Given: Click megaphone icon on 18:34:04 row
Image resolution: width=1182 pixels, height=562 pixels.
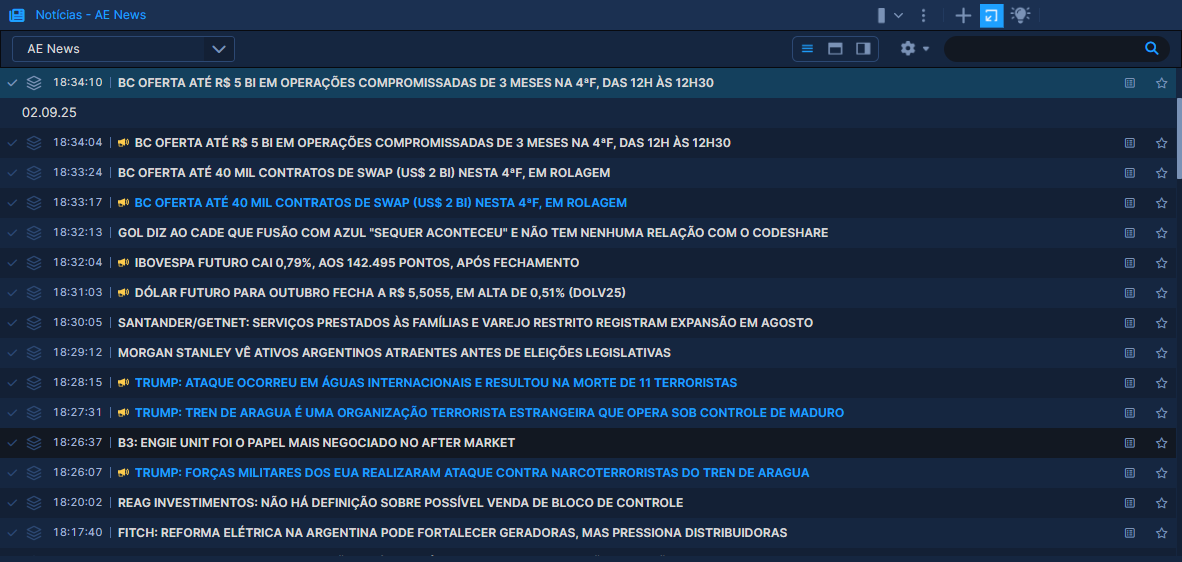Looking at the screenshot, I should 124,142.
